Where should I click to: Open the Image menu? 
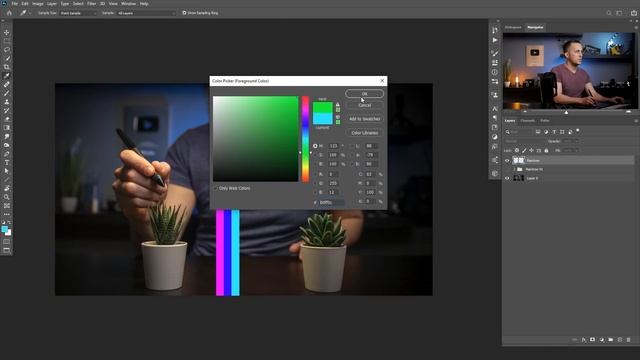tap(38, 4)
